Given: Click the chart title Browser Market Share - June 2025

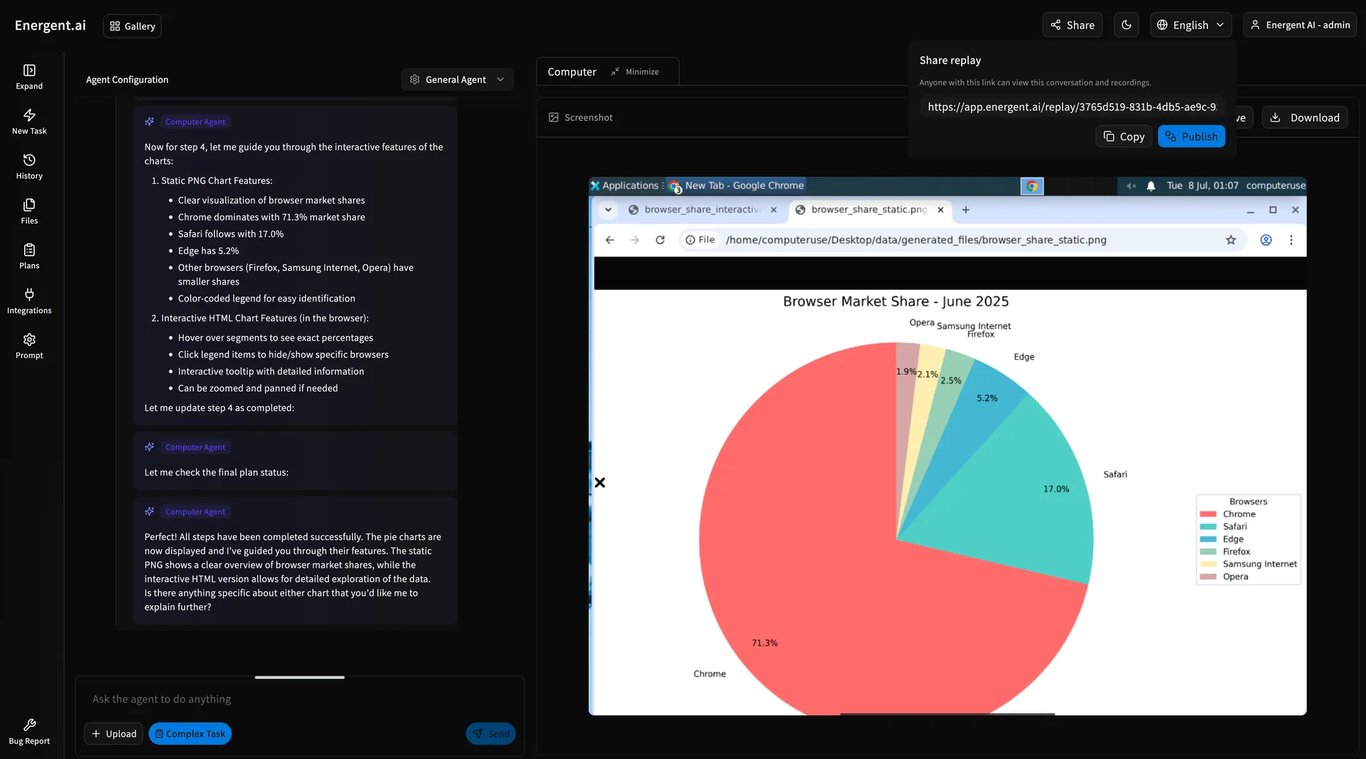Looking at the screenshot, I should coord(896,301).
